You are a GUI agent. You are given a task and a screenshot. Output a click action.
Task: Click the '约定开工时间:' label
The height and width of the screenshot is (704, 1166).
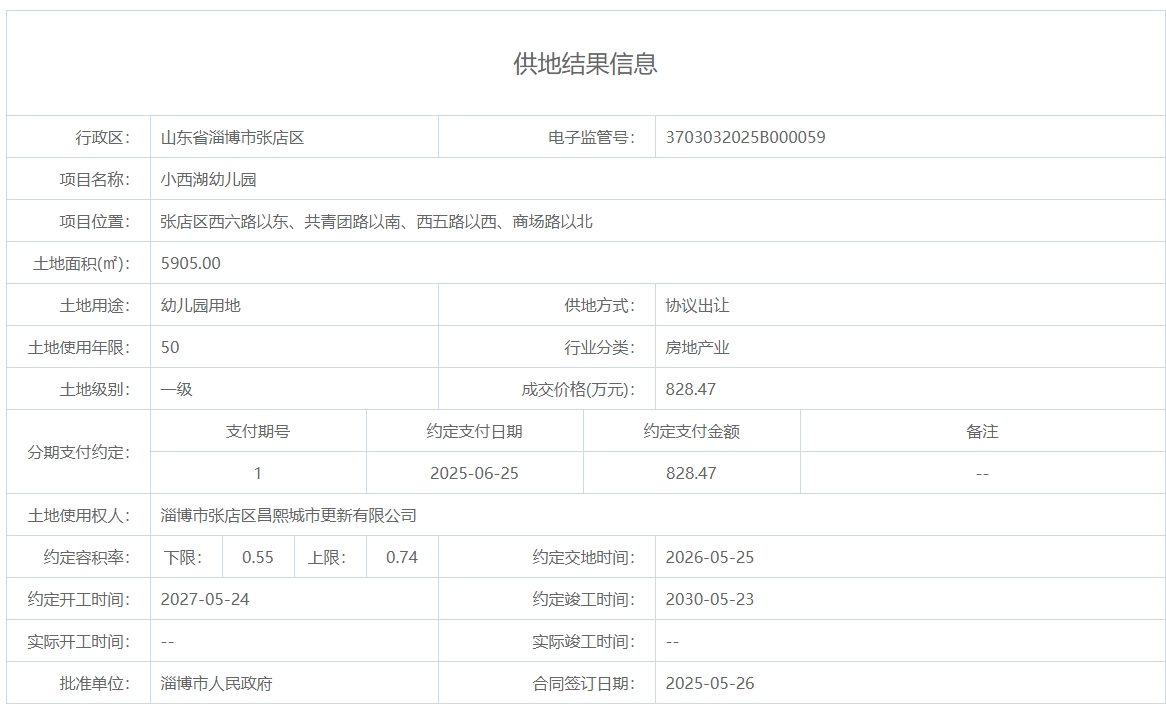(x=79, y=599)
